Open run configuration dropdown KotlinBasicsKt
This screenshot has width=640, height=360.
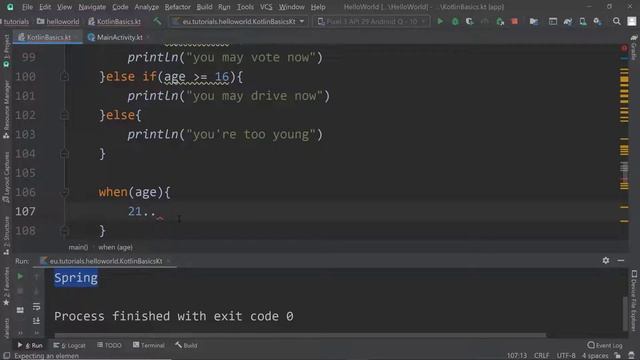point(239,21)
